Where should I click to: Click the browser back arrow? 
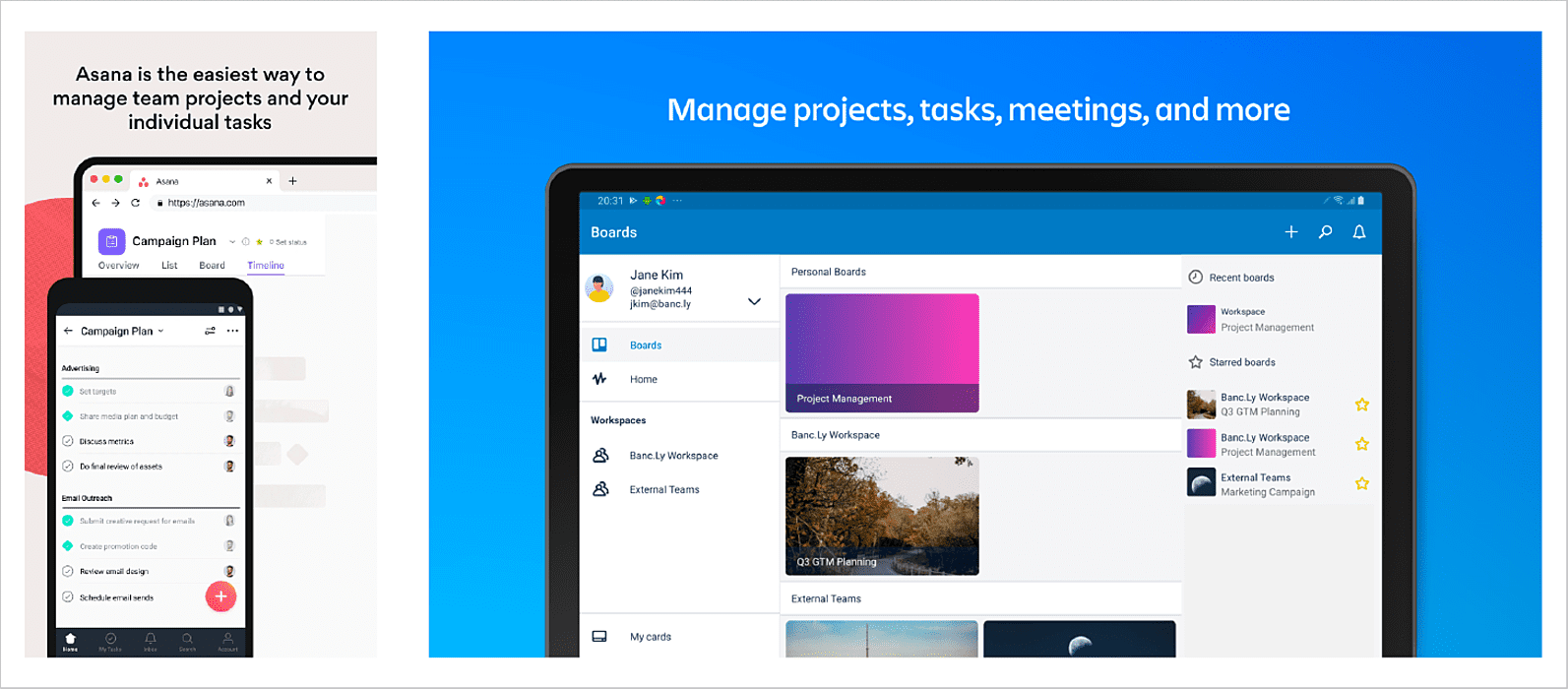[95, 203]
